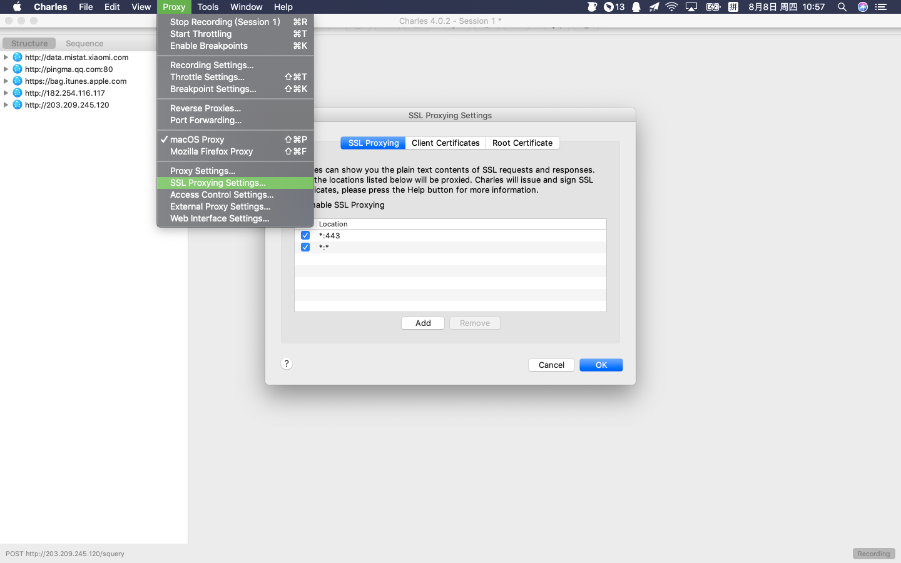Screen dimensions: 901x563
Task: Open the Pinyin input method menu
Action: pos(733,7)
